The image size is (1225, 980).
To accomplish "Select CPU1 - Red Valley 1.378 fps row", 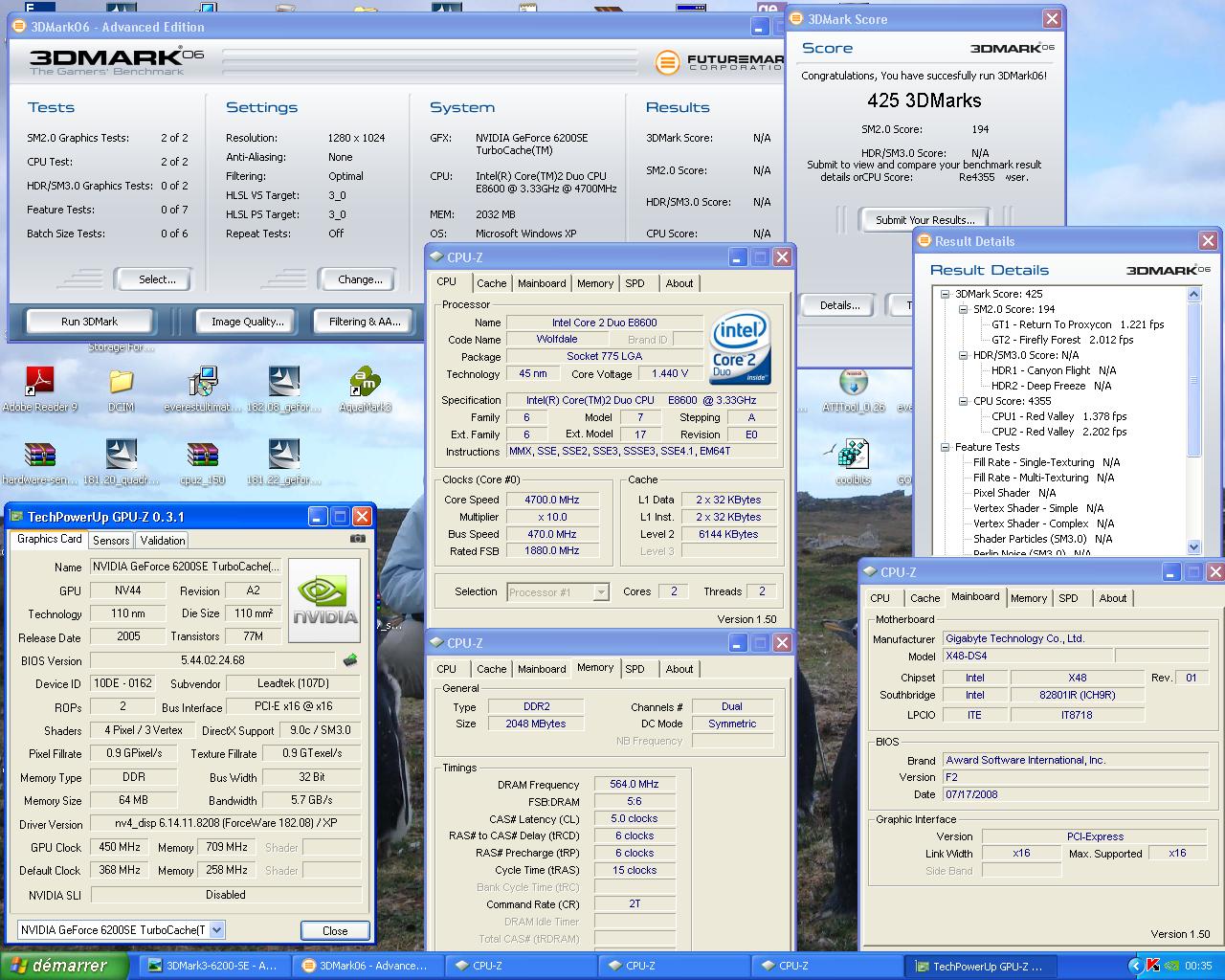I will (x=1059, y=416).
